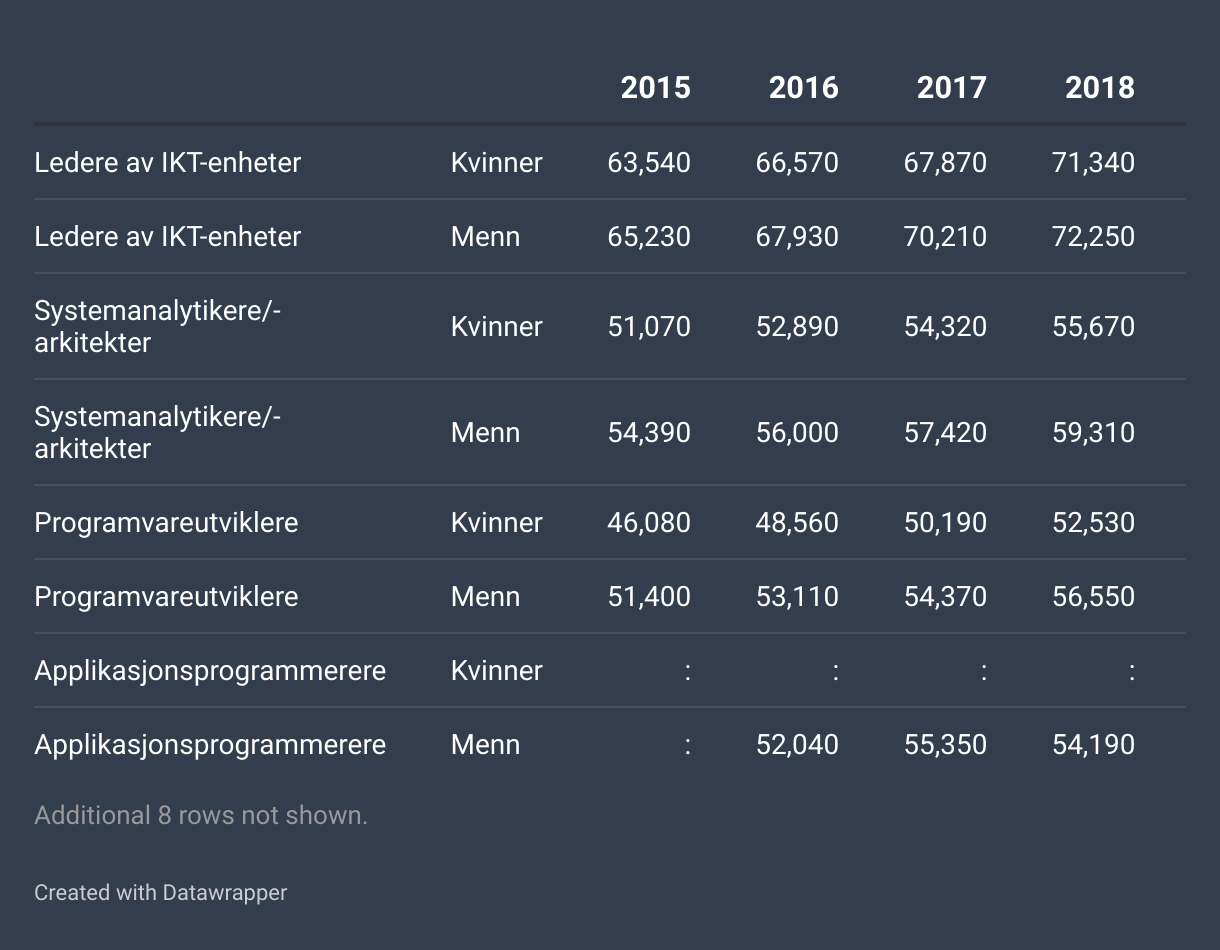Select the 2017 column header
The width and height of the screenshot is (1220, 950).
pyautogui.click(x=951, y=88)
